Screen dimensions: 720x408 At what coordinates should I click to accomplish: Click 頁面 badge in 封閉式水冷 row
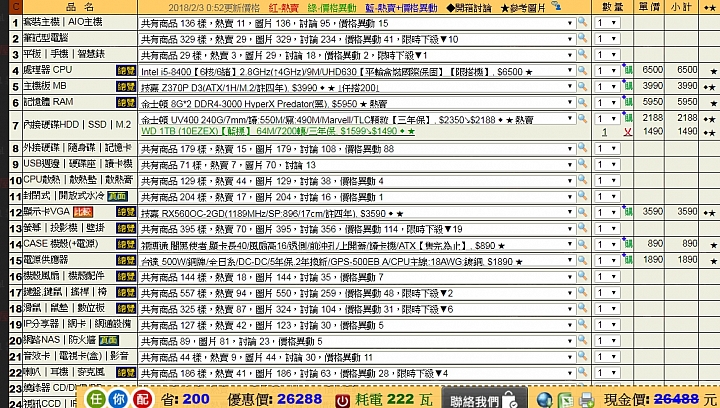pyautogui.click(x=117, y=196)
